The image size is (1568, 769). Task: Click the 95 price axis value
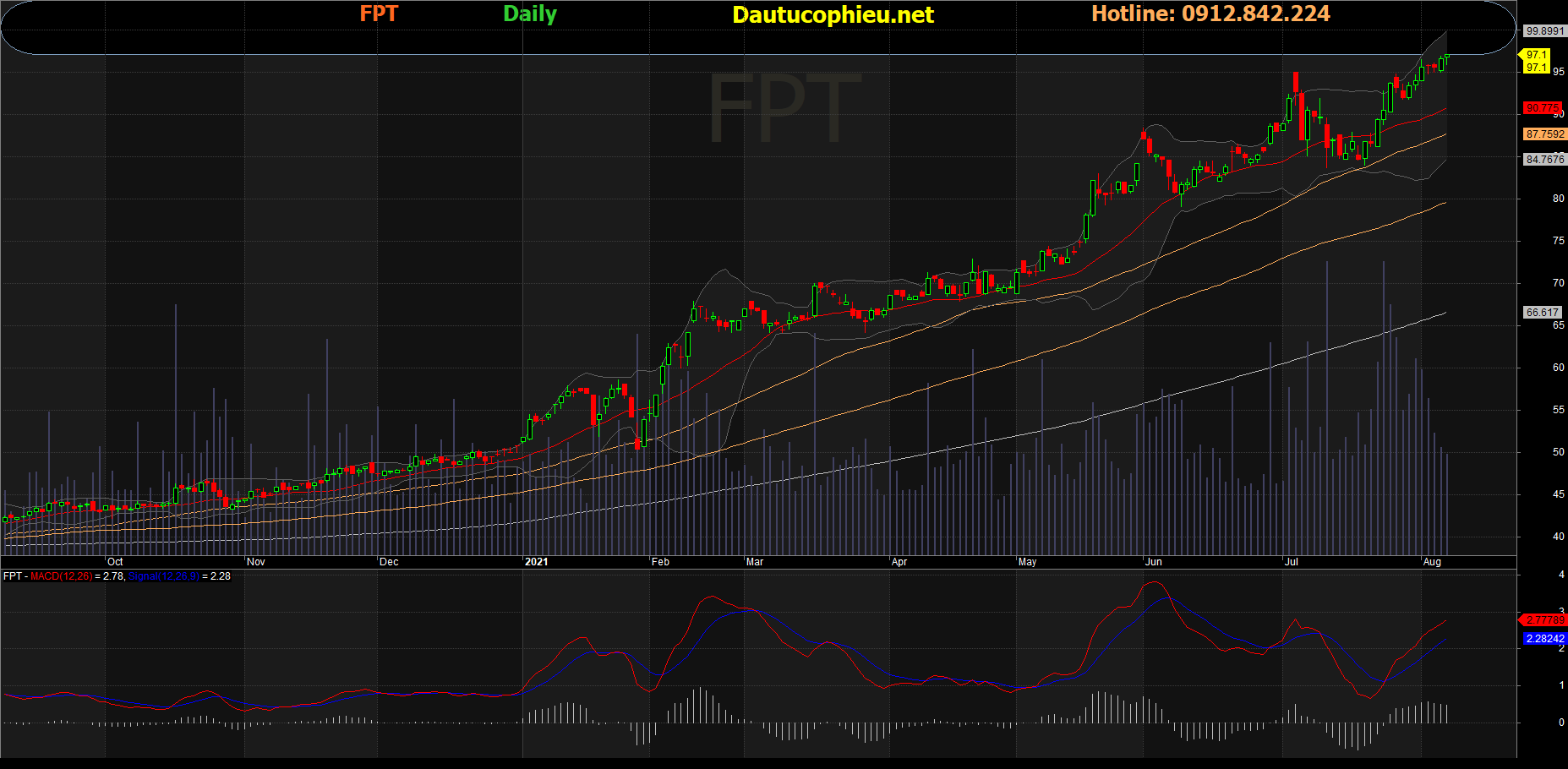(1559, 73)
